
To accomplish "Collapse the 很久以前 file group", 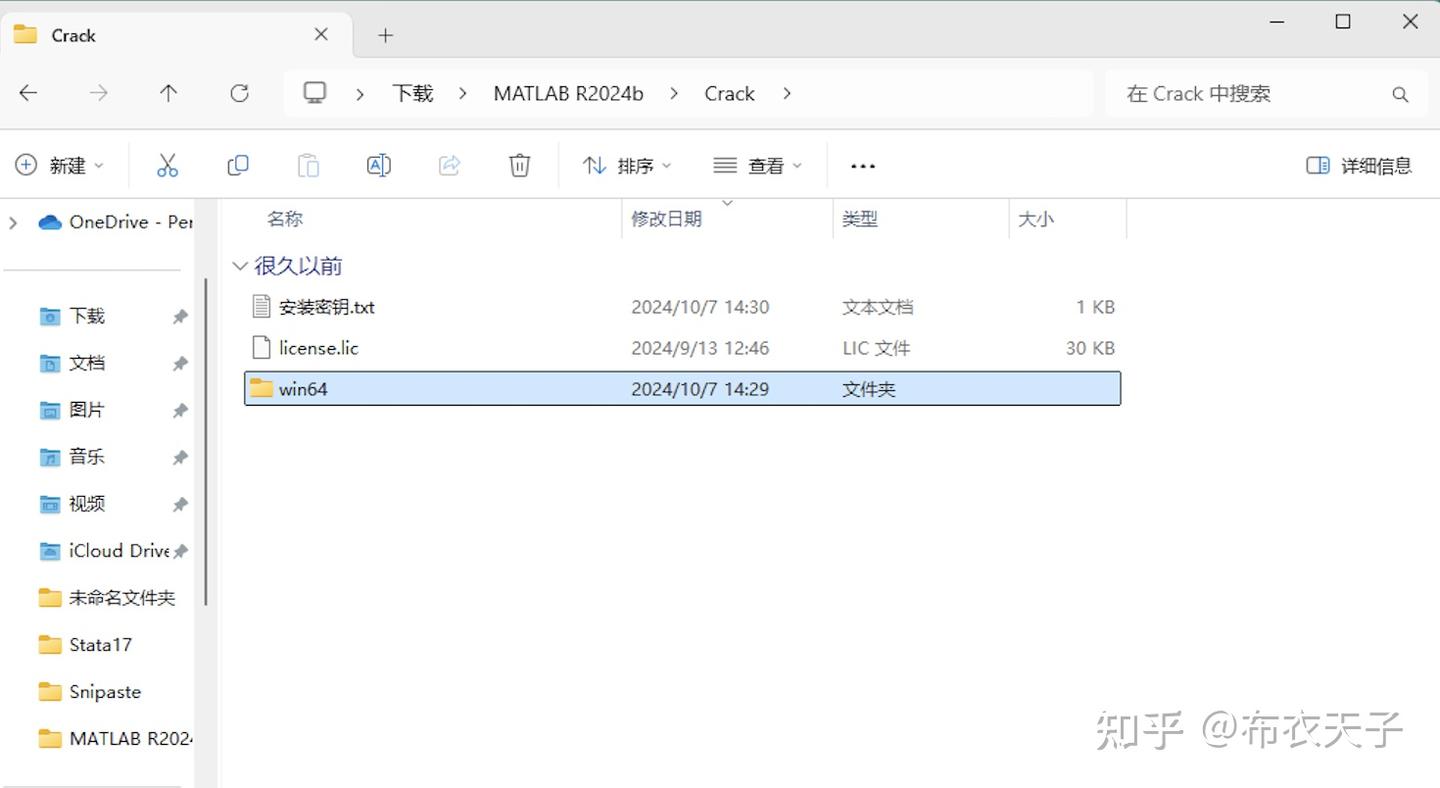I will coord(240,265).
